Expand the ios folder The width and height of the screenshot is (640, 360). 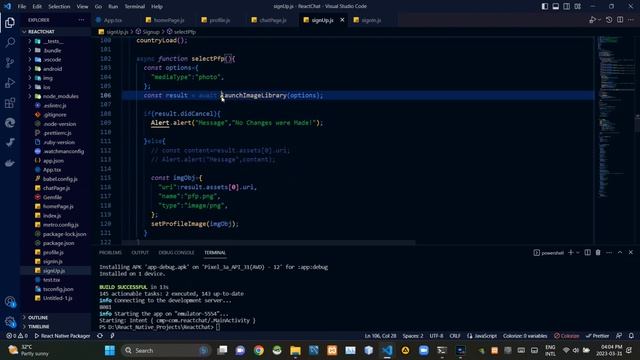(x=30, y=87)
